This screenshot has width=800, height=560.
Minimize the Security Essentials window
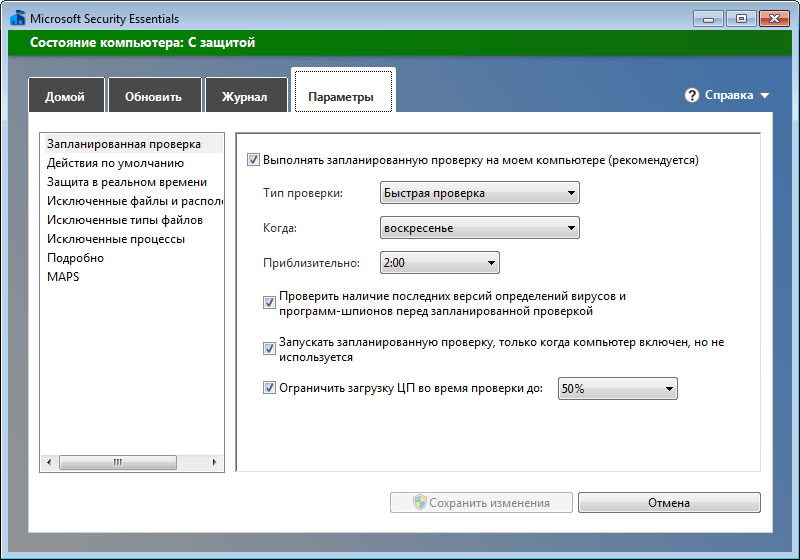pyautogui.click(x=708, y=19)
